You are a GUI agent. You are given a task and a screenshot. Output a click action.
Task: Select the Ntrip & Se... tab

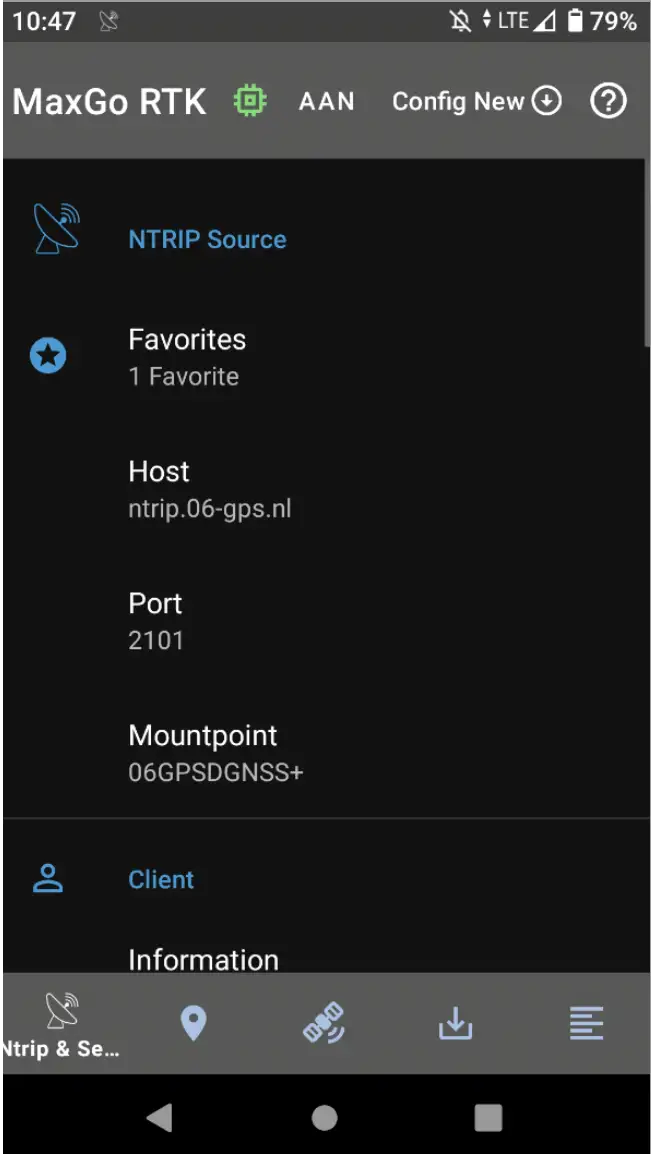pyautogui.click(x=62, y=1023)
